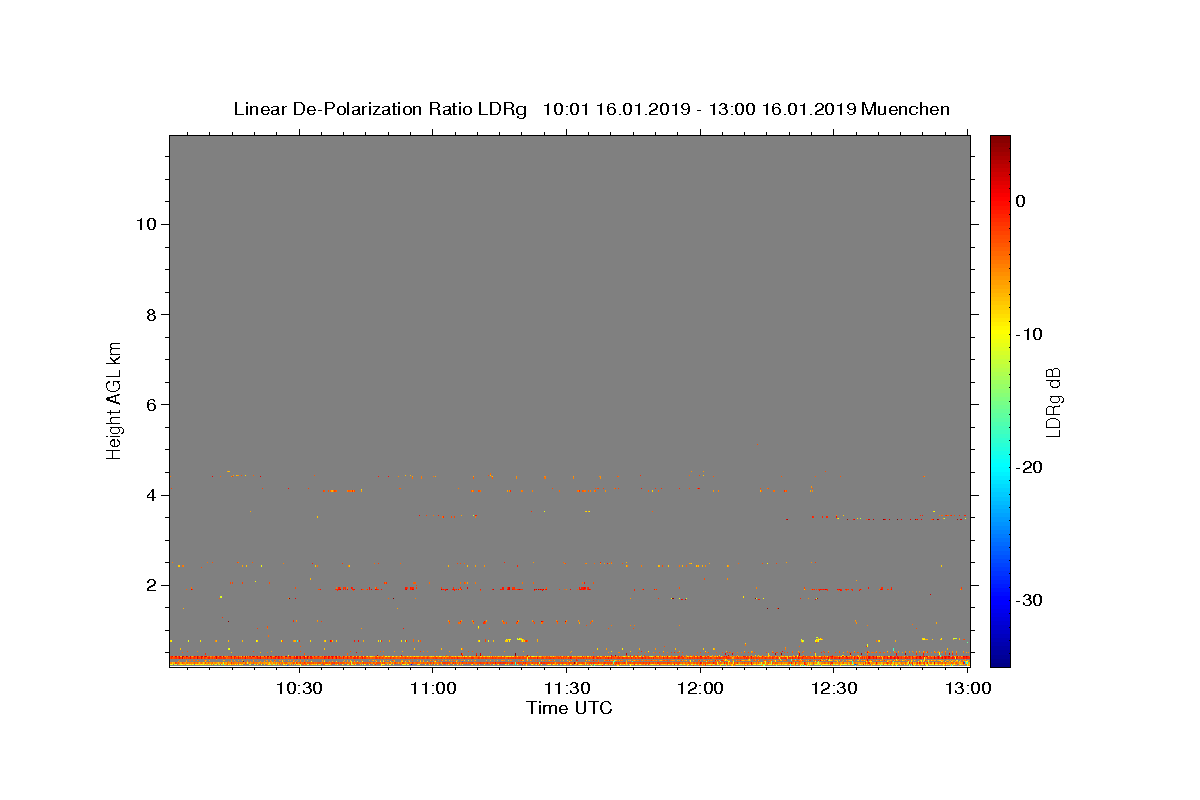Click the plot title 'Linear De-Polarization Ratio LDRg'

[380, 109]
